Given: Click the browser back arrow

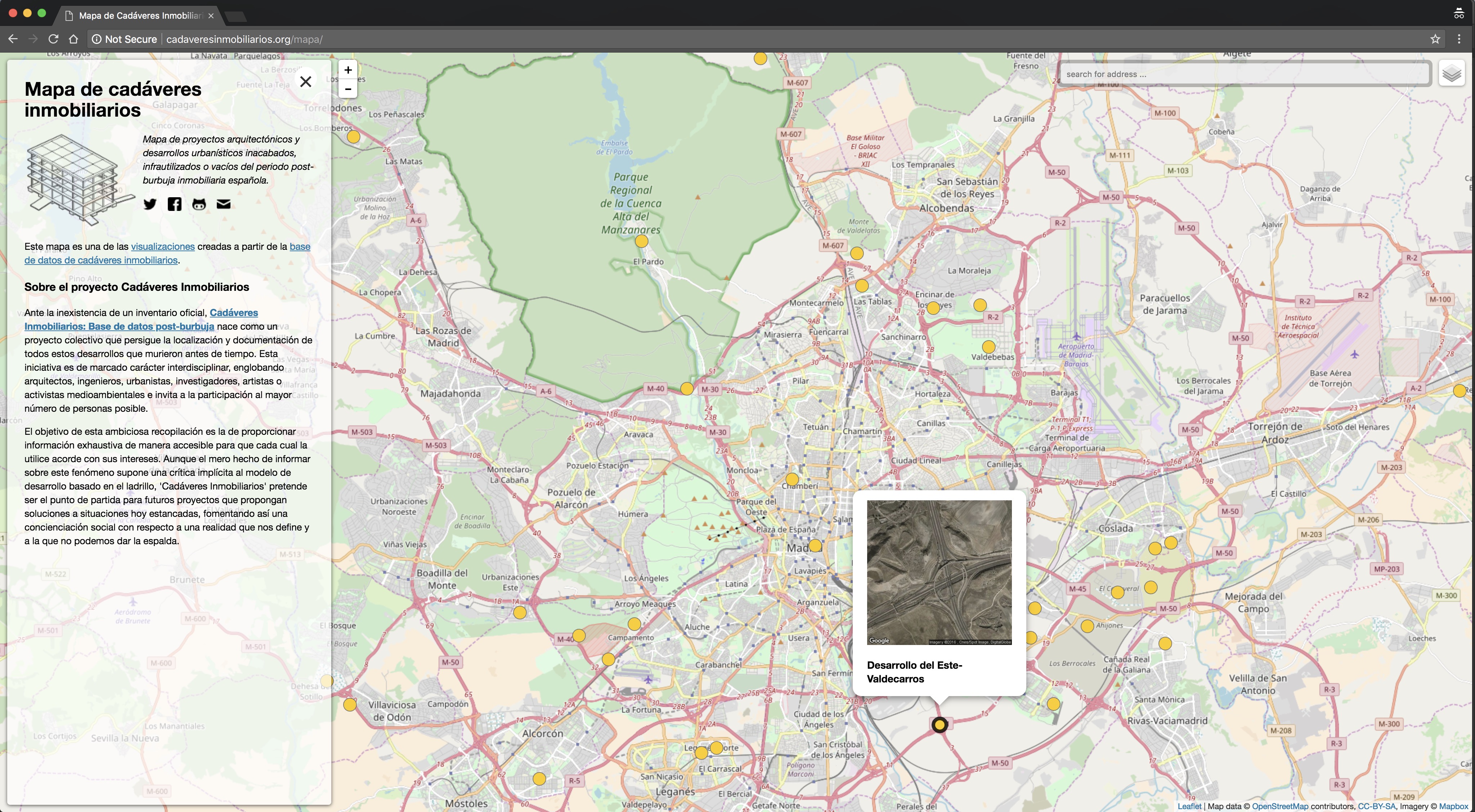Looking at the screenshot, I should (x=13, y=39).
